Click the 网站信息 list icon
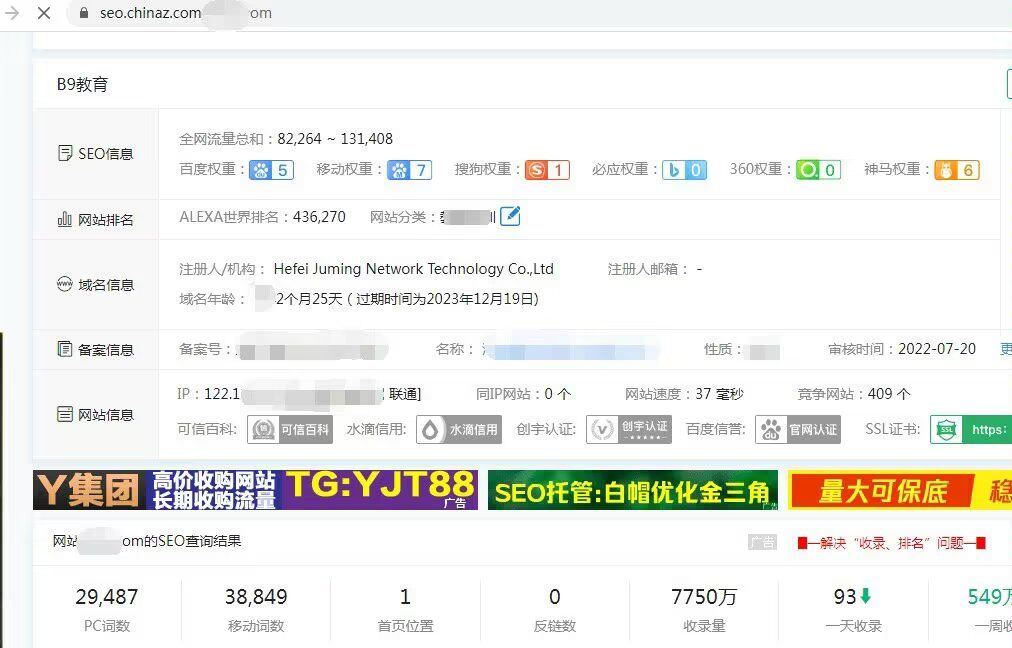1012x648 pixels. pos(65,414)
